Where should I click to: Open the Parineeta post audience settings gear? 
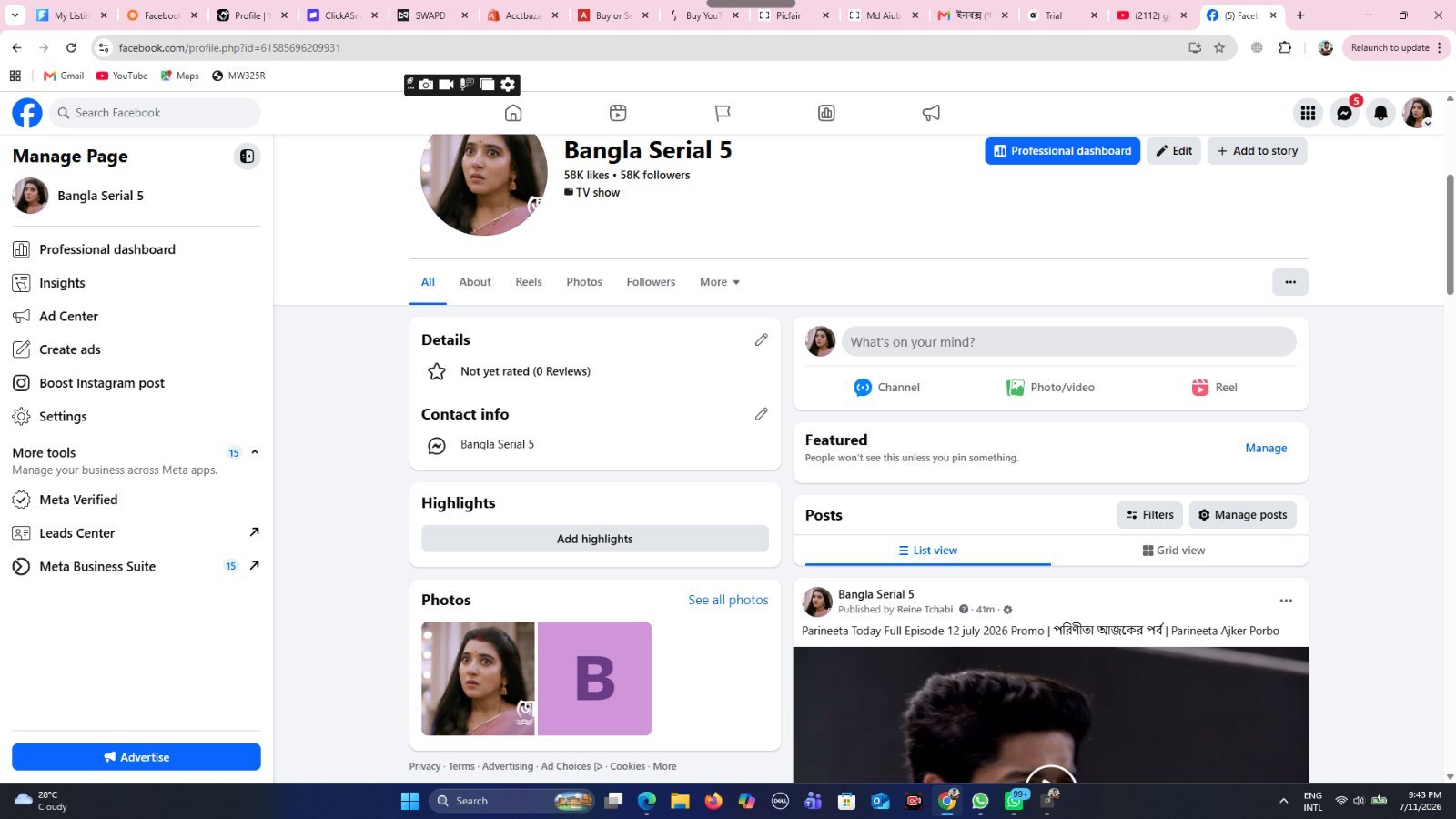point(1007,610)
